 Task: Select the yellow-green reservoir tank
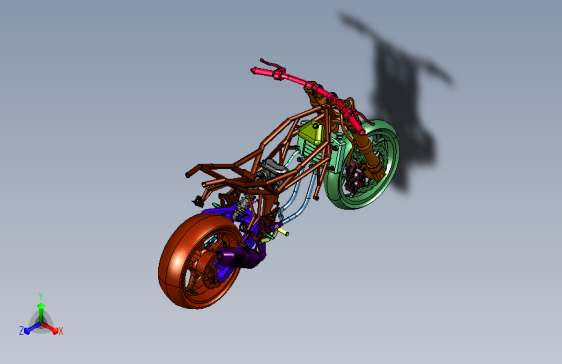[x=311, y=133]
